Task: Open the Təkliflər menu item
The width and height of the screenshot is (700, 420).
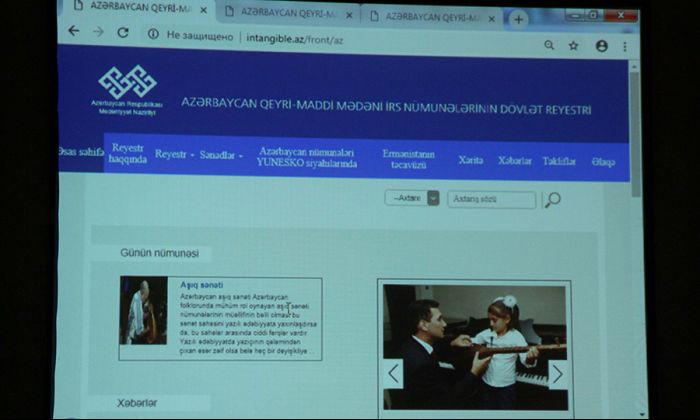Action: (x=559, y=161)
